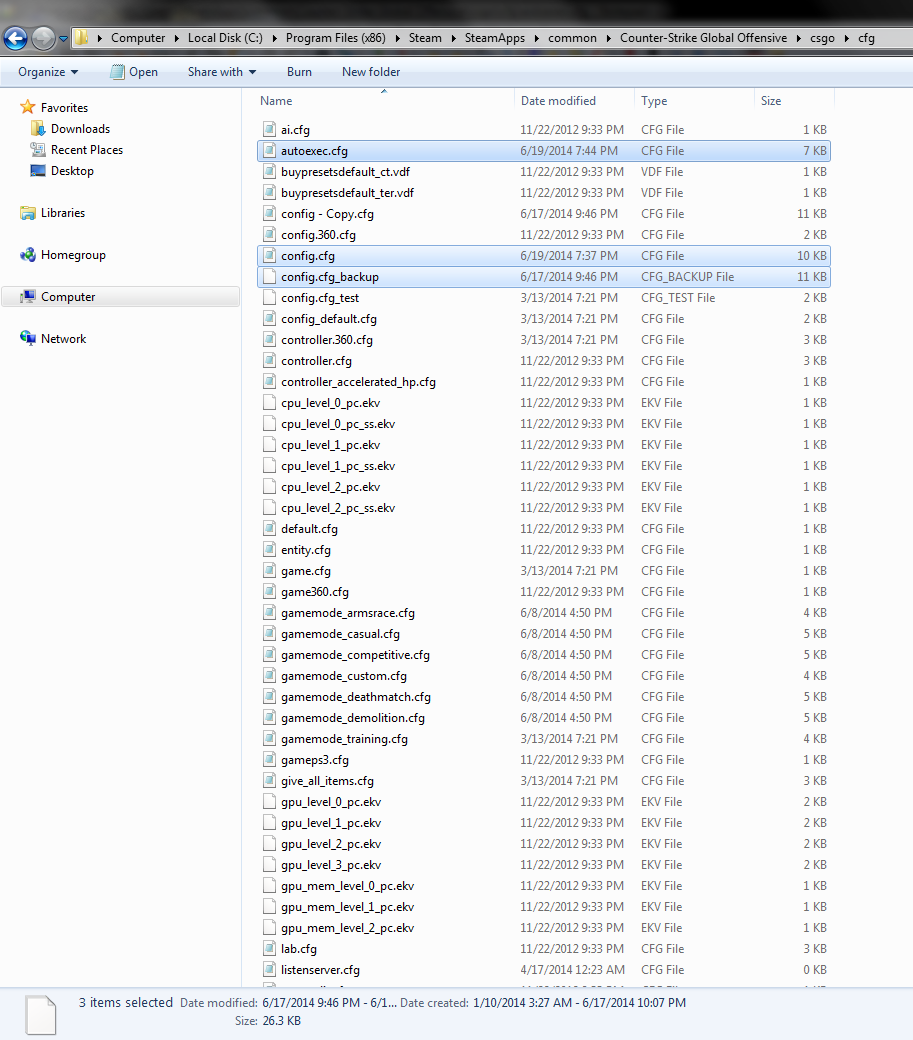Select Network in the navigation pane
The image size is (913, 1040).
tap(64, 339)
